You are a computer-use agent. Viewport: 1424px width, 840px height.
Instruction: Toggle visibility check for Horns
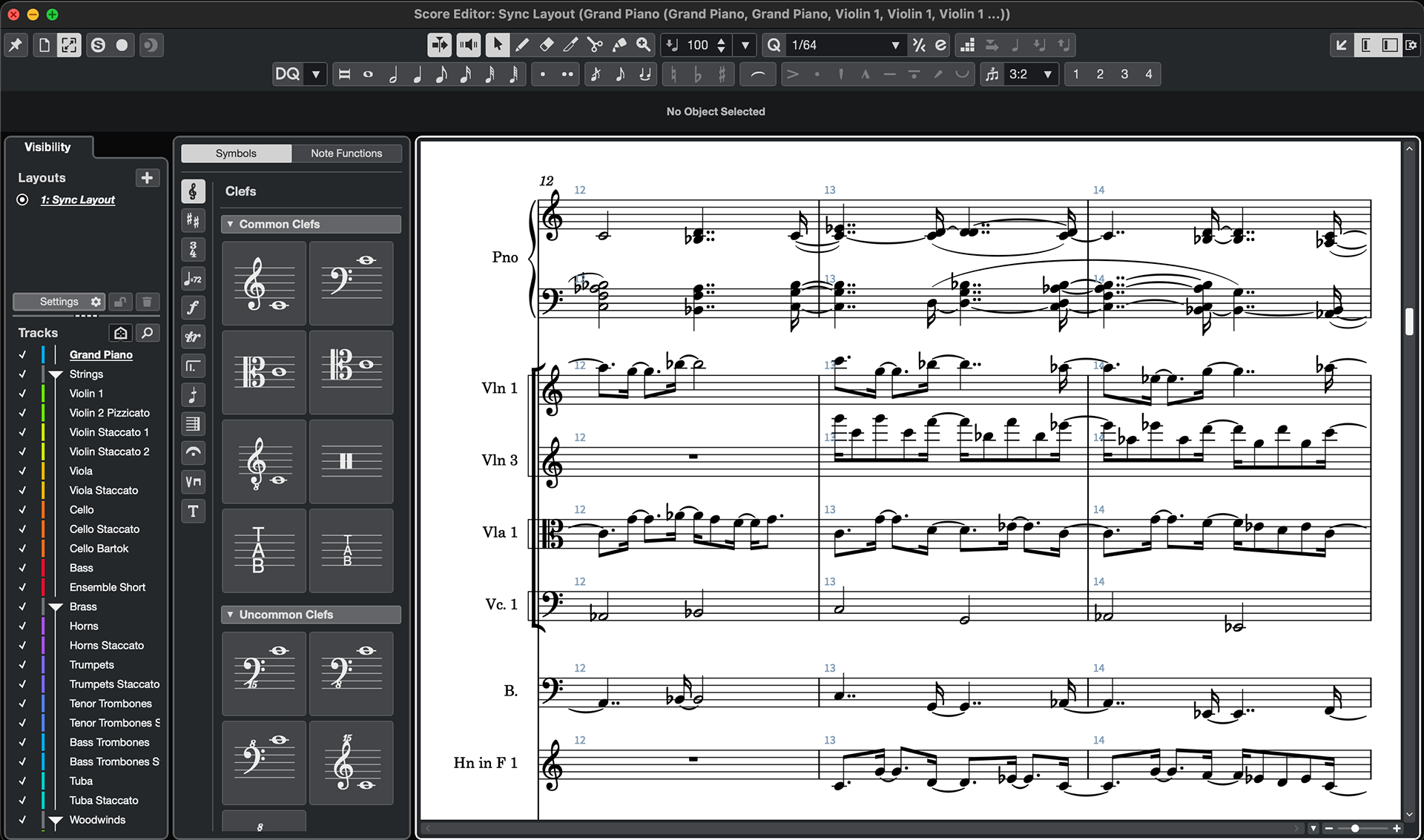coord(22,626)
